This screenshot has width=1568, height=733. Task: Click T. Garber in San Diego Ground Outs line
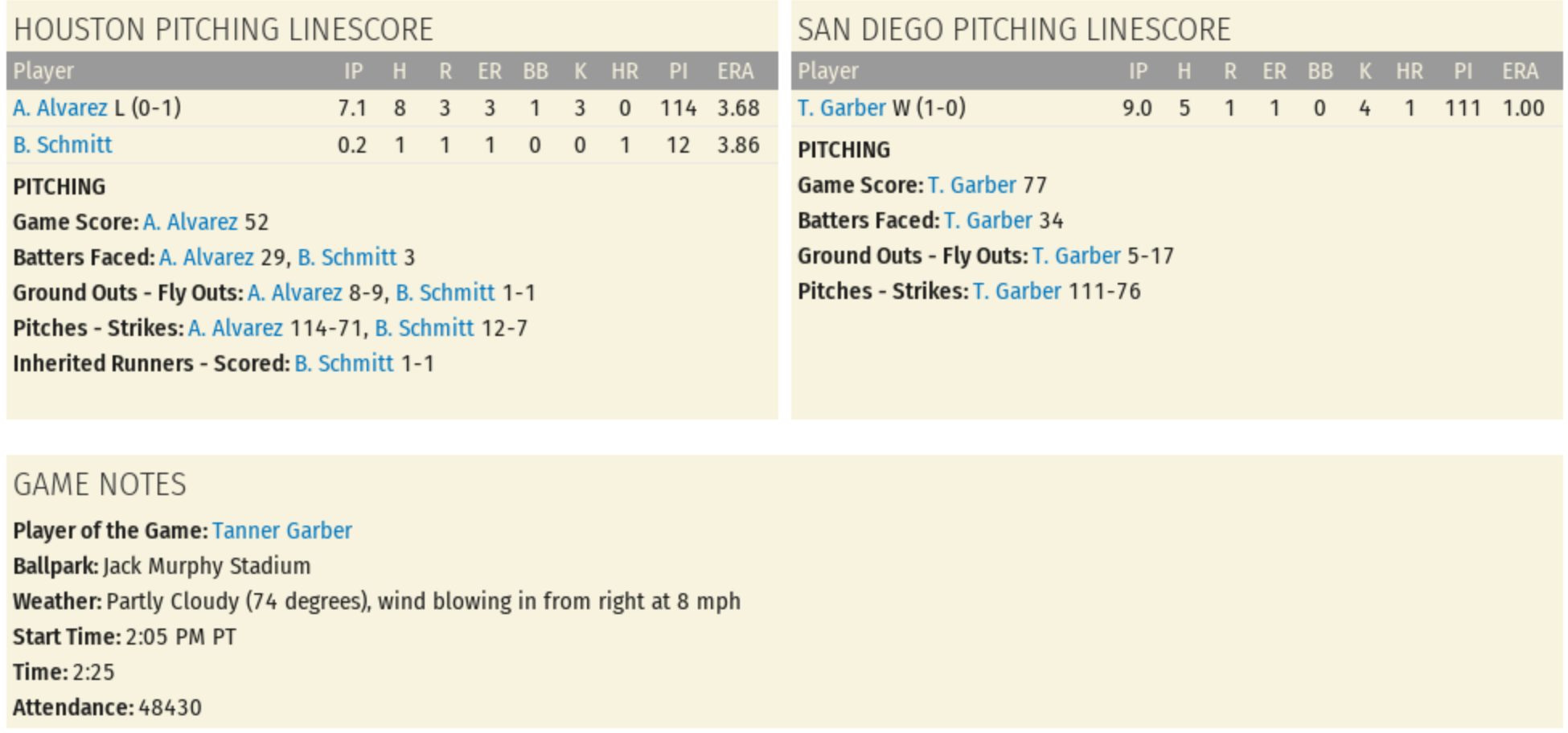[x=1076, y=256]
